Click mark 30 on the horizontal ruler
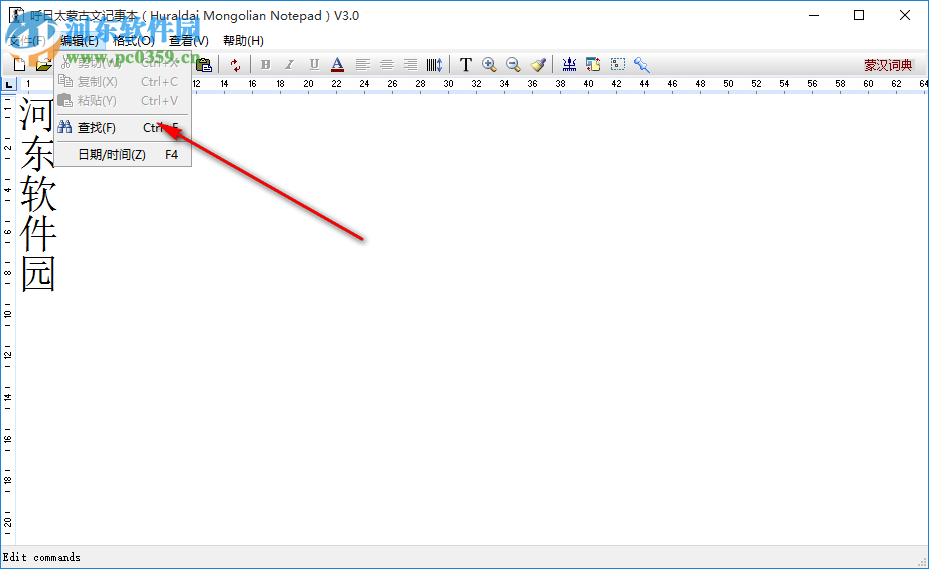The image size is (929, 569). click(449, 84)
